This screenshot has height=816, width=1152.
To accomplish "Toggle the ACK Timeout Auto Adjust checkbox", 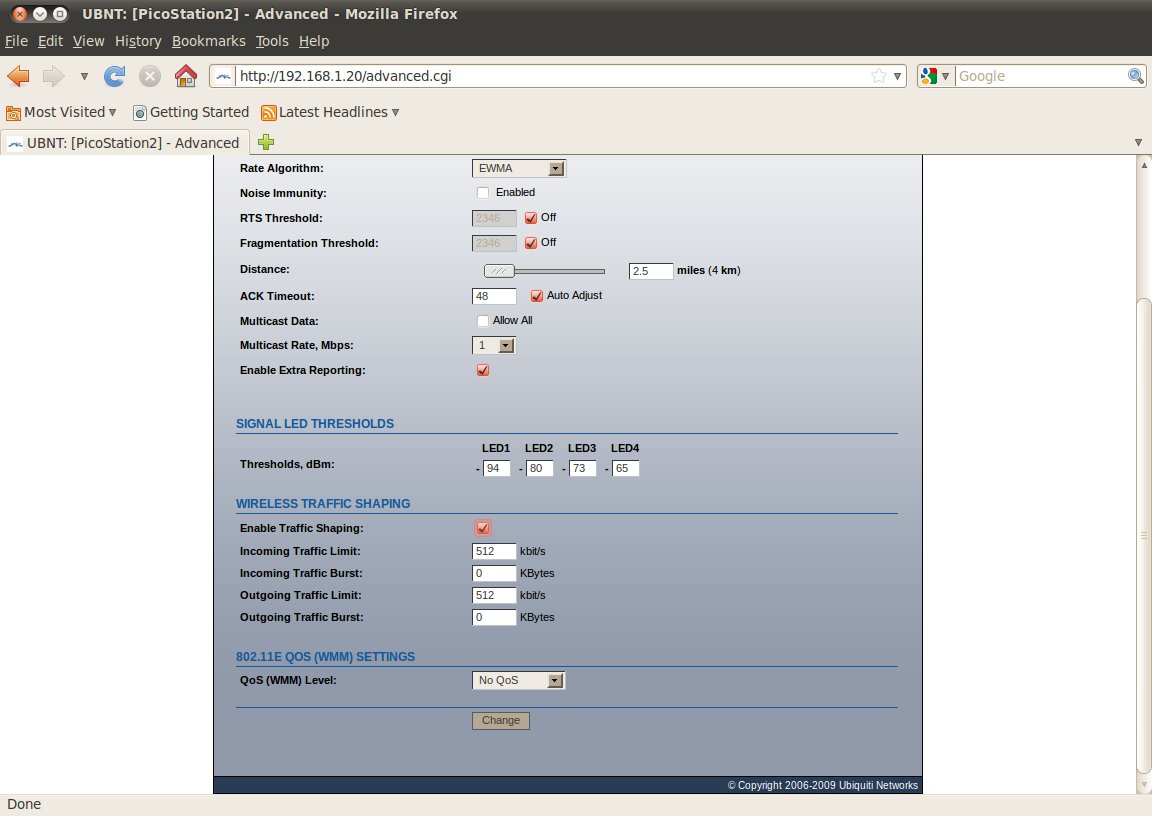I will (536, 296).
